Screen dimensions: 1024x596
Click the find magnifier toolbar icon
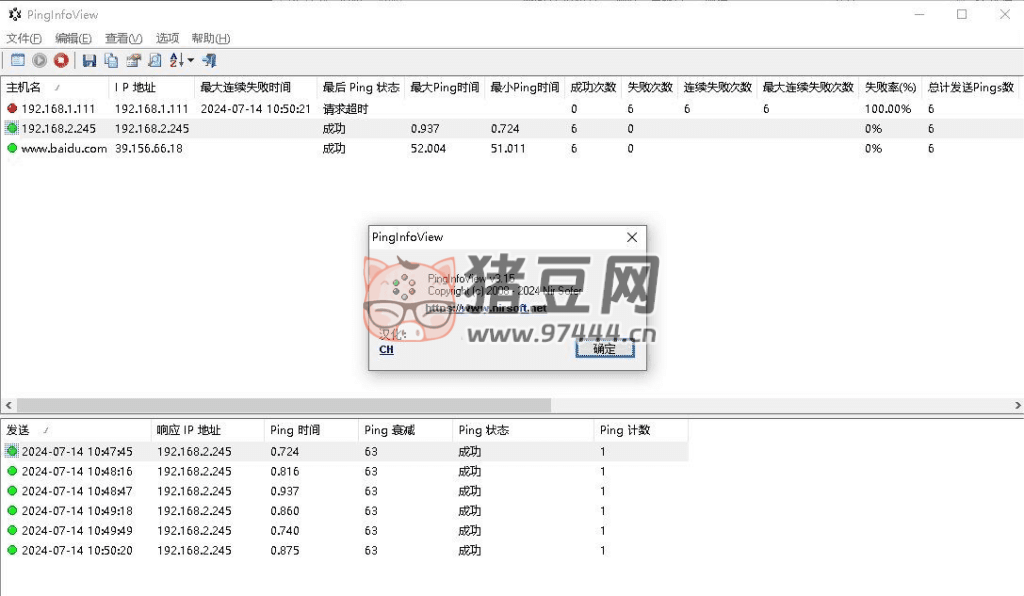154,61
